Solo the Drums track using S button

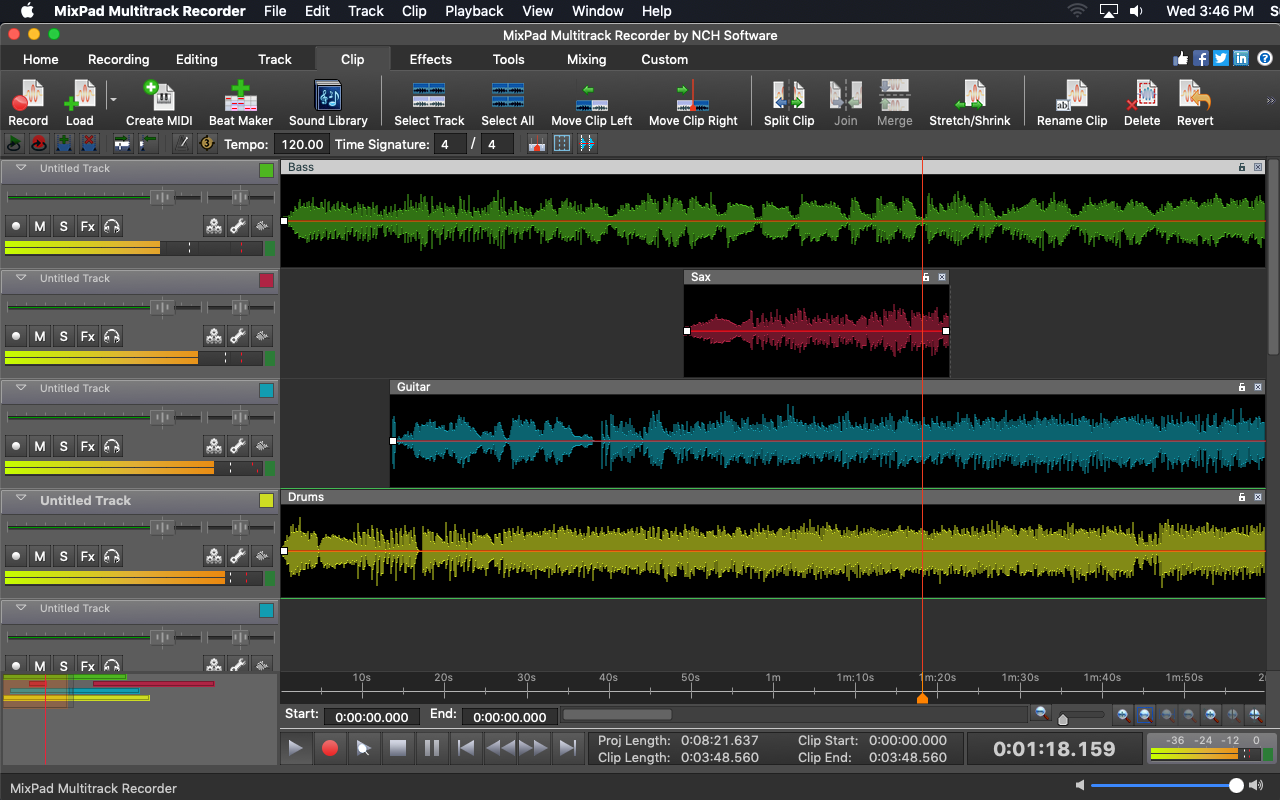tap(63, 556)
